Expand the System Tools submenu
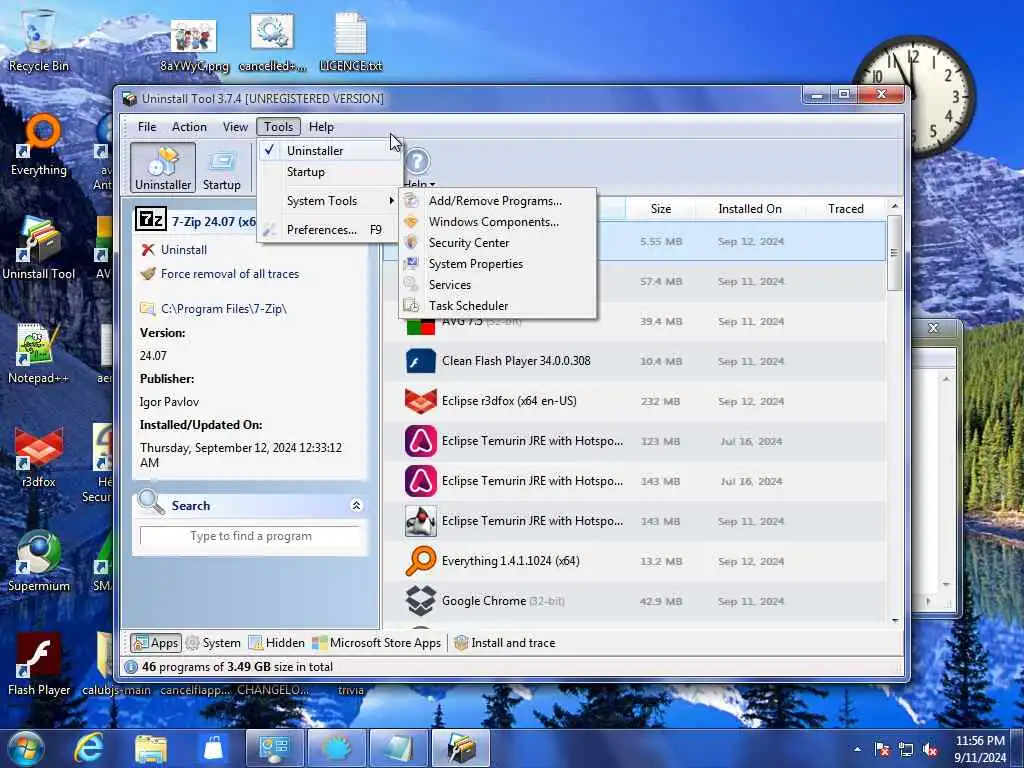Viewport: 1024px width, 768px height. point(329,200)
